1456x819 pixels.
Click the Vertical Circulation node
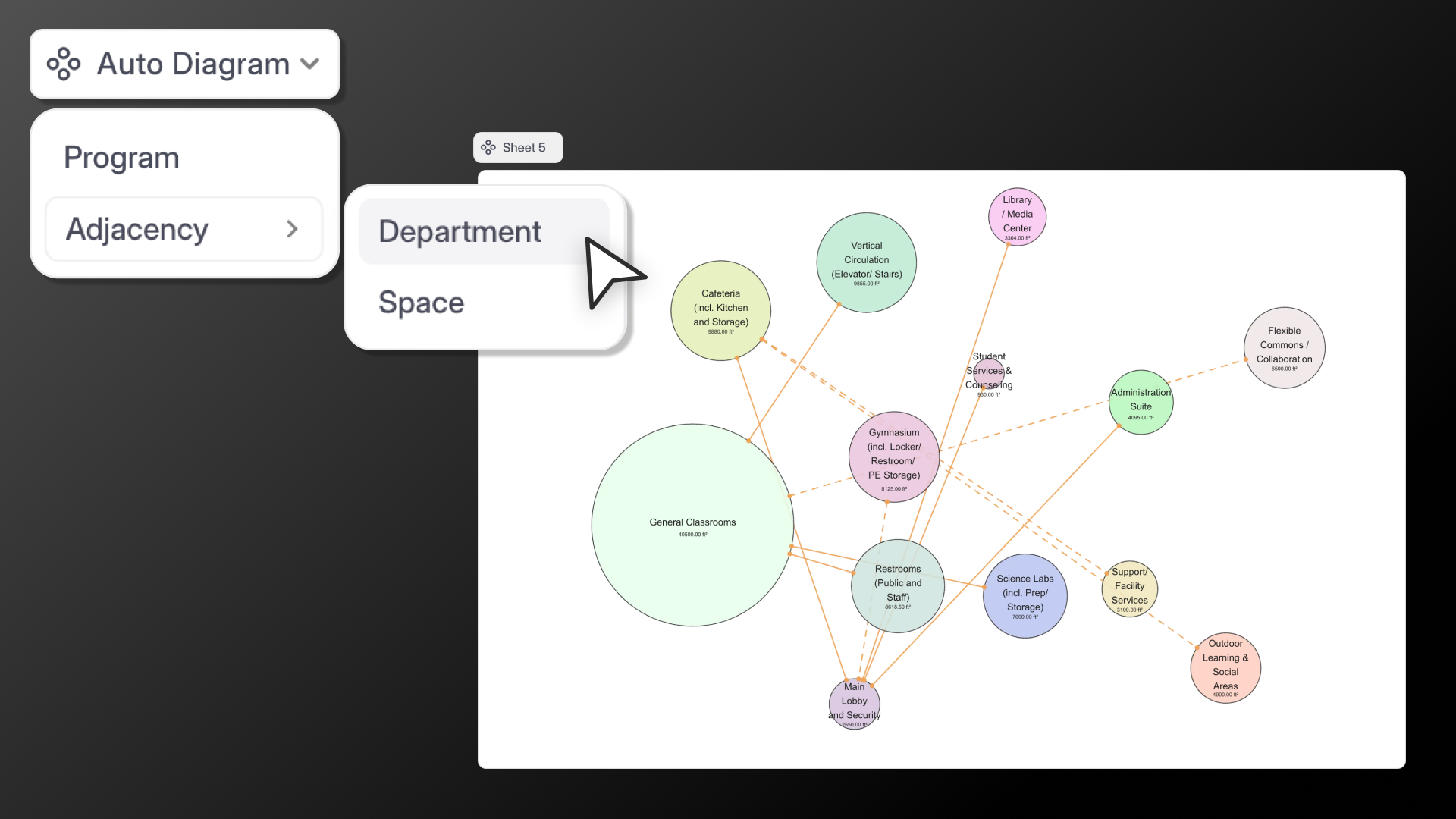coord(866,262)
